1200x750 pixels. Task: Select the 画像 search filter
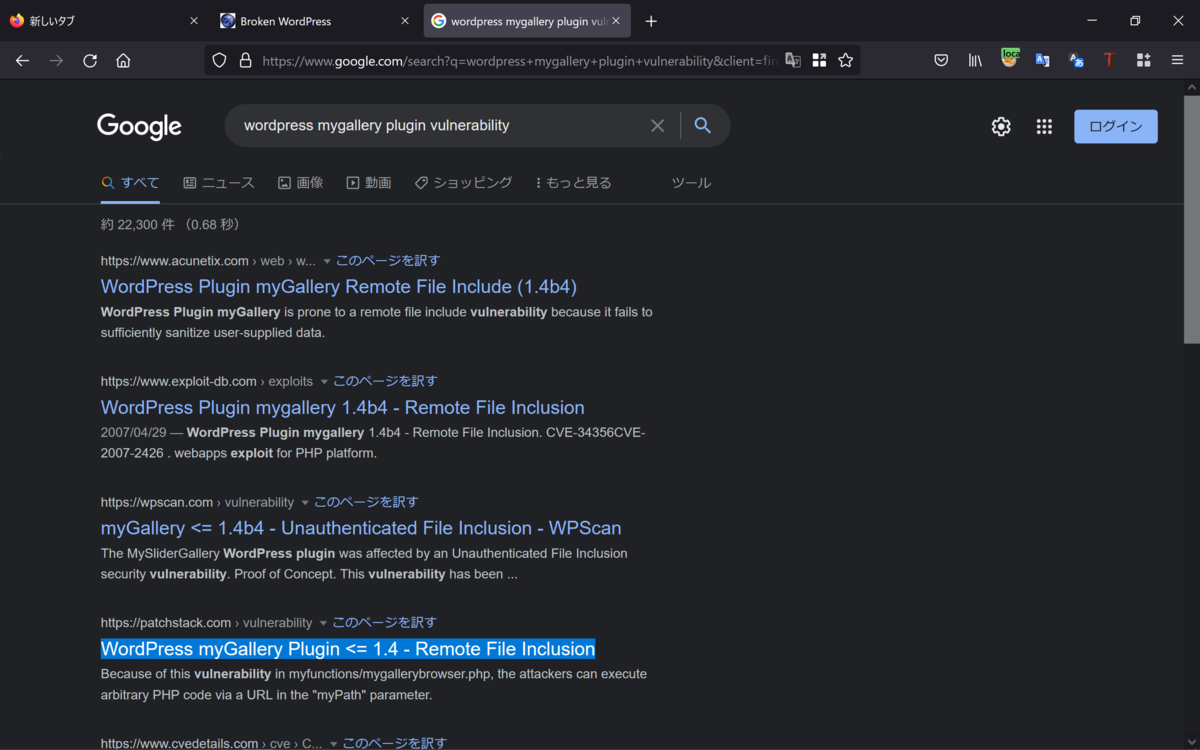[x=300, y=183]
